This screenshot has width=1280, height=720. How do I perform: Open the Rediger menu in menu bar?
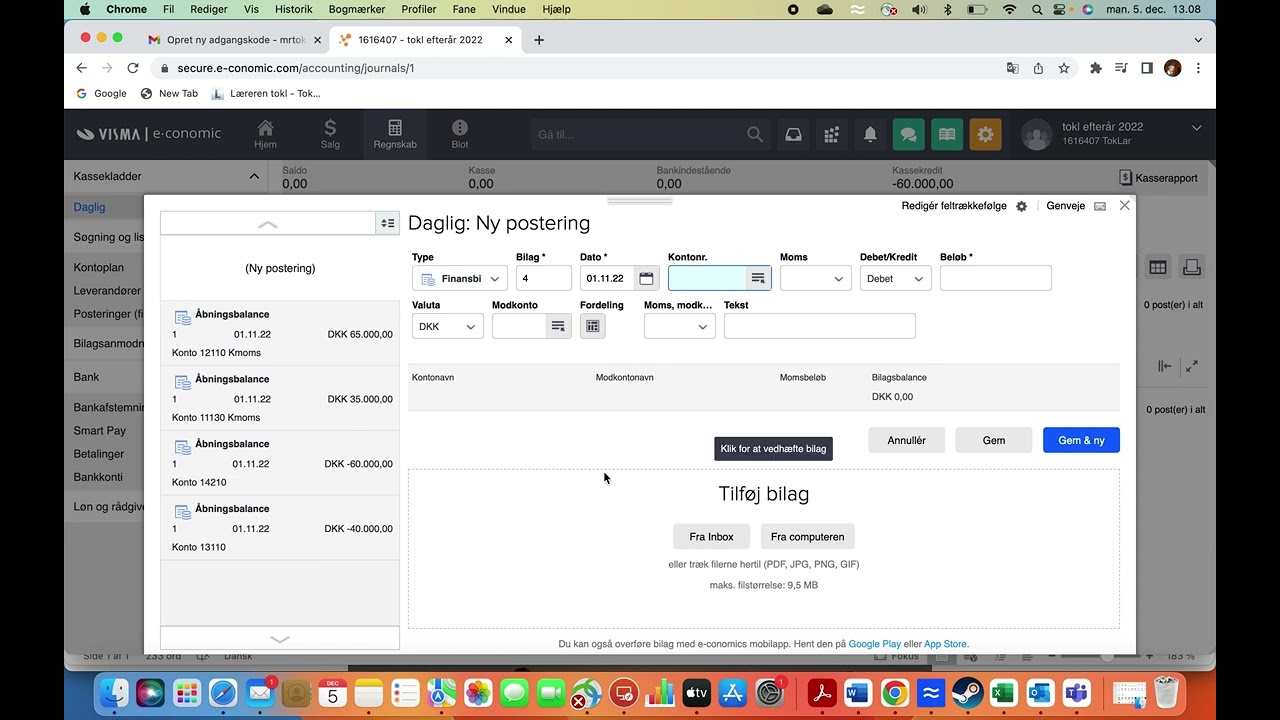209,9
